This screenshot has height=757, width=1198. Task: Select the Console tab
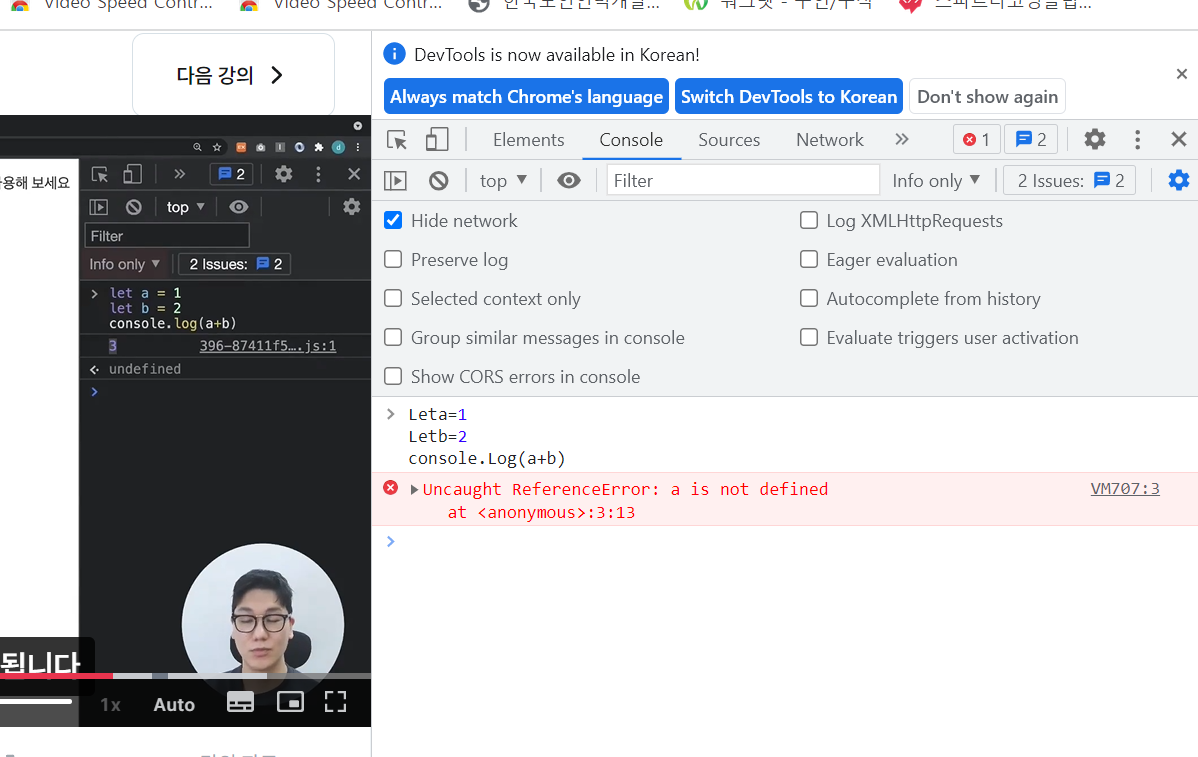(631, 140)
